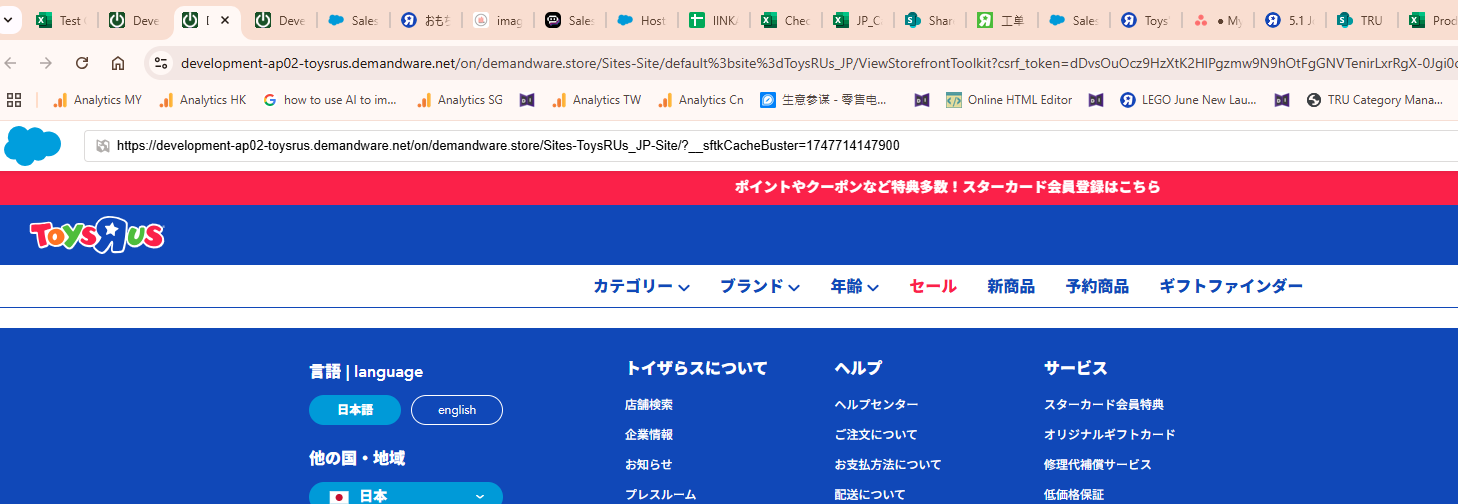Switch to the '工単' browser tab
1458x504 pixels.
(x=1002, y=20)
